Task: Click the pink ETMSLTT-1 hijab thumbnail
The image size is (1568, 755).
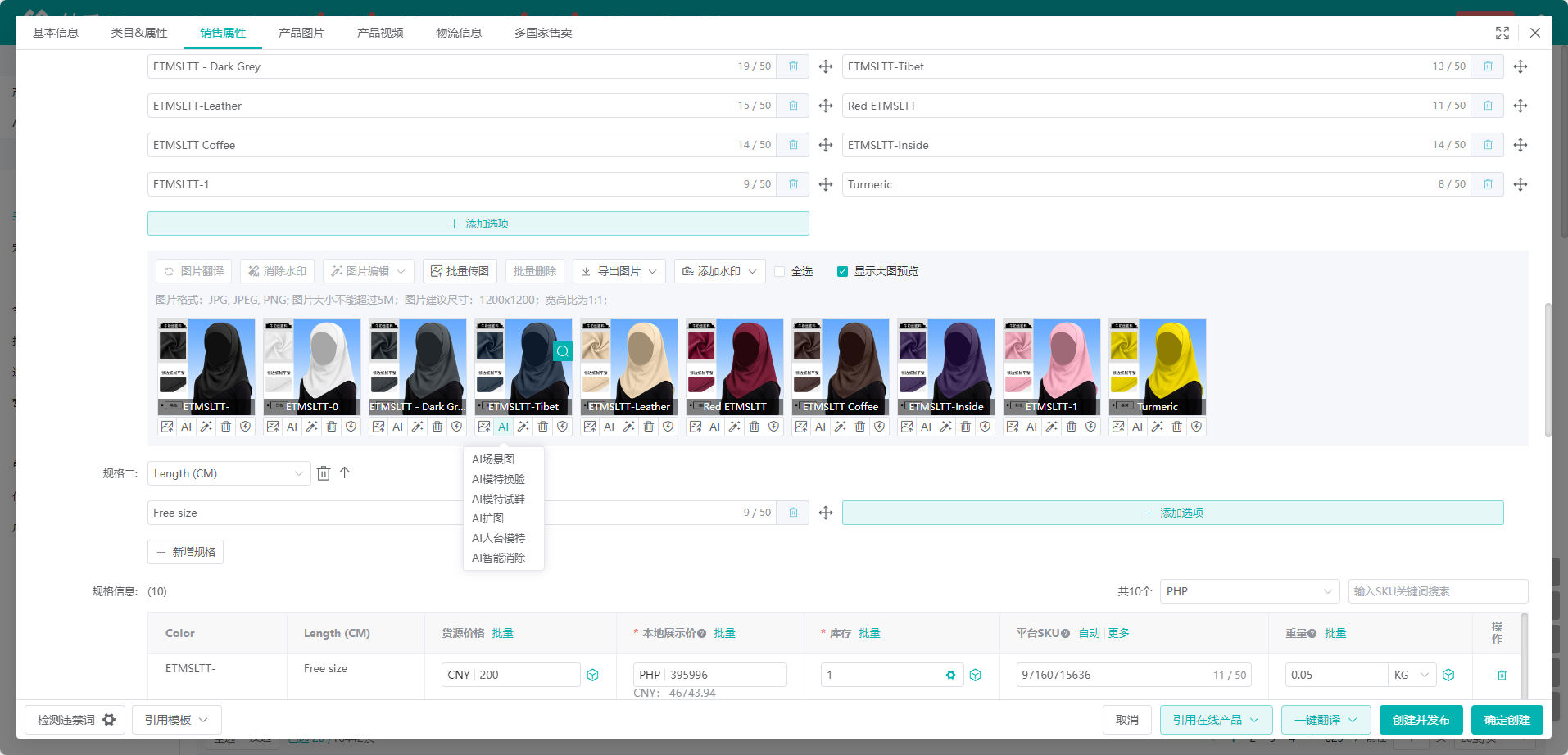Action: click(x=1052, y=360)
